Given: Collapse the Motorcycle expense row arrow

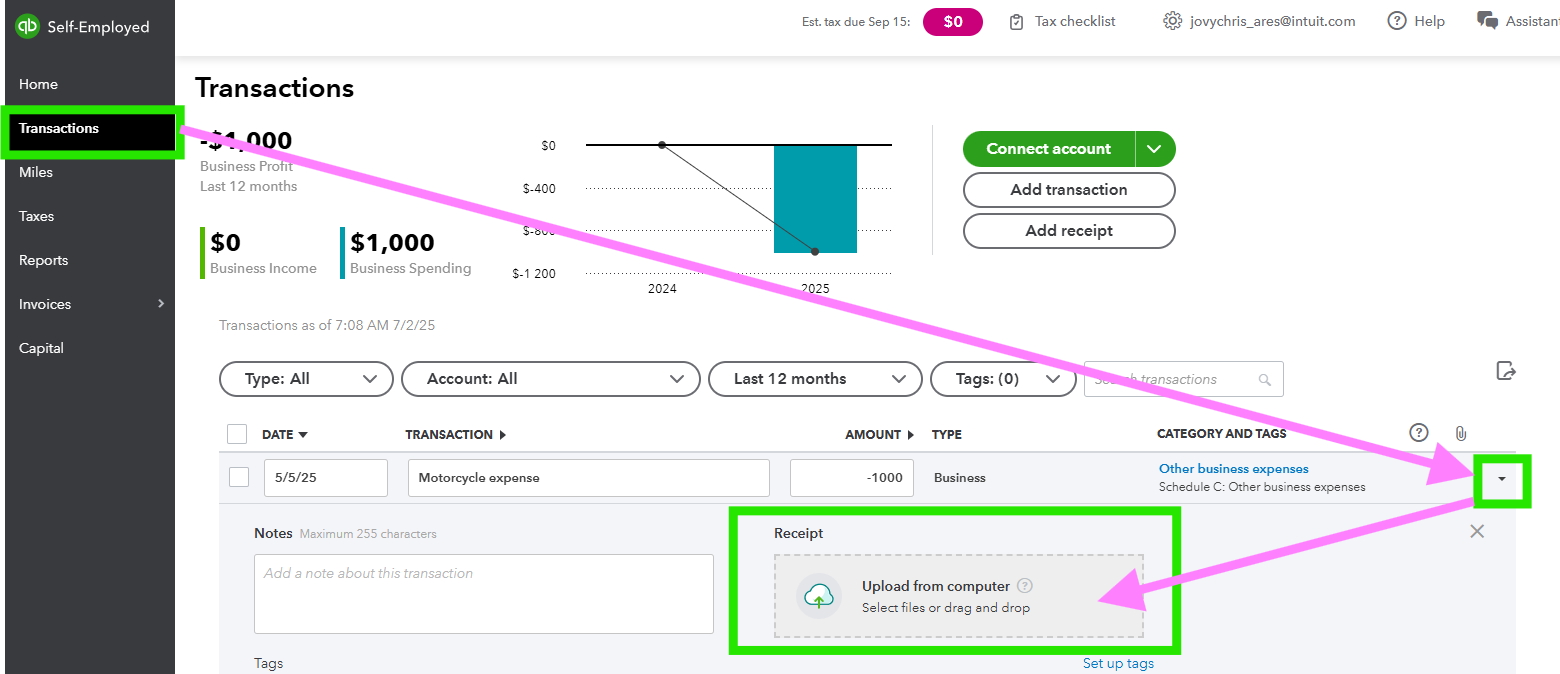Looking at the screenshot, I should click(1502, 480).
